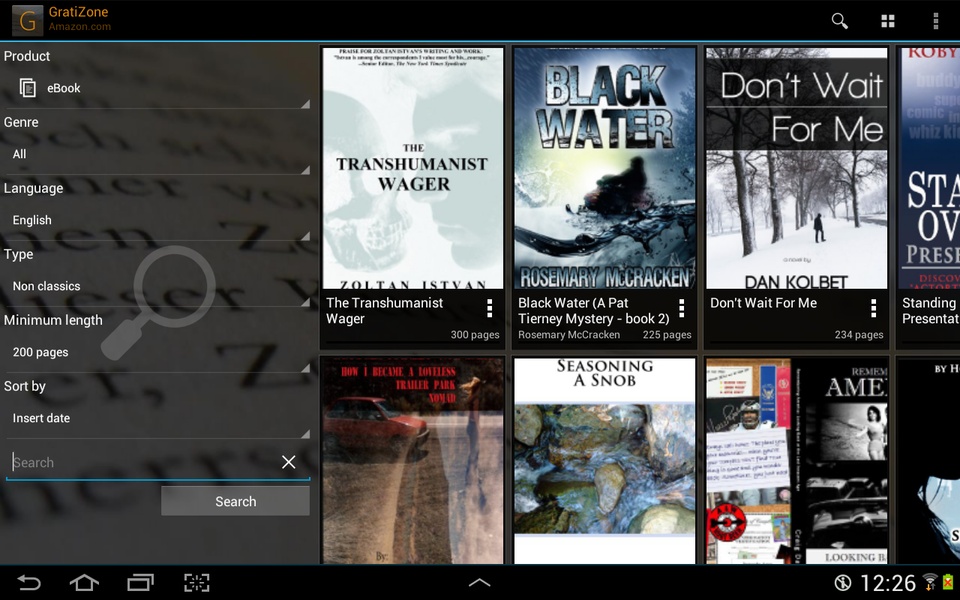Screen dimensions: 960x600
Task: Click the '12:26' clock in status bar
Action: pos(888,583)
